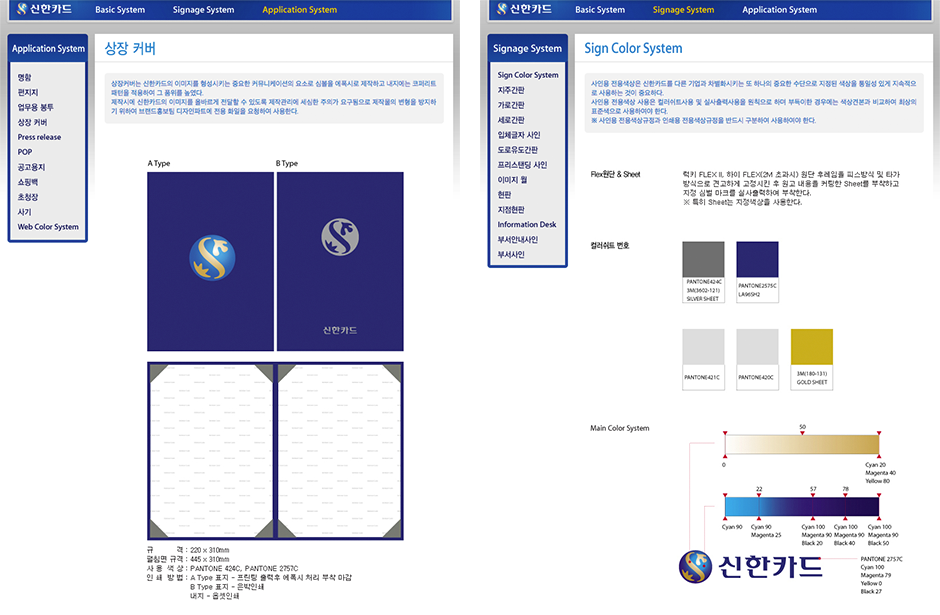The image size is (940, 615).
Task: Click the silver Shinhan symbol on the B Type cover
Action: (340, 237)
